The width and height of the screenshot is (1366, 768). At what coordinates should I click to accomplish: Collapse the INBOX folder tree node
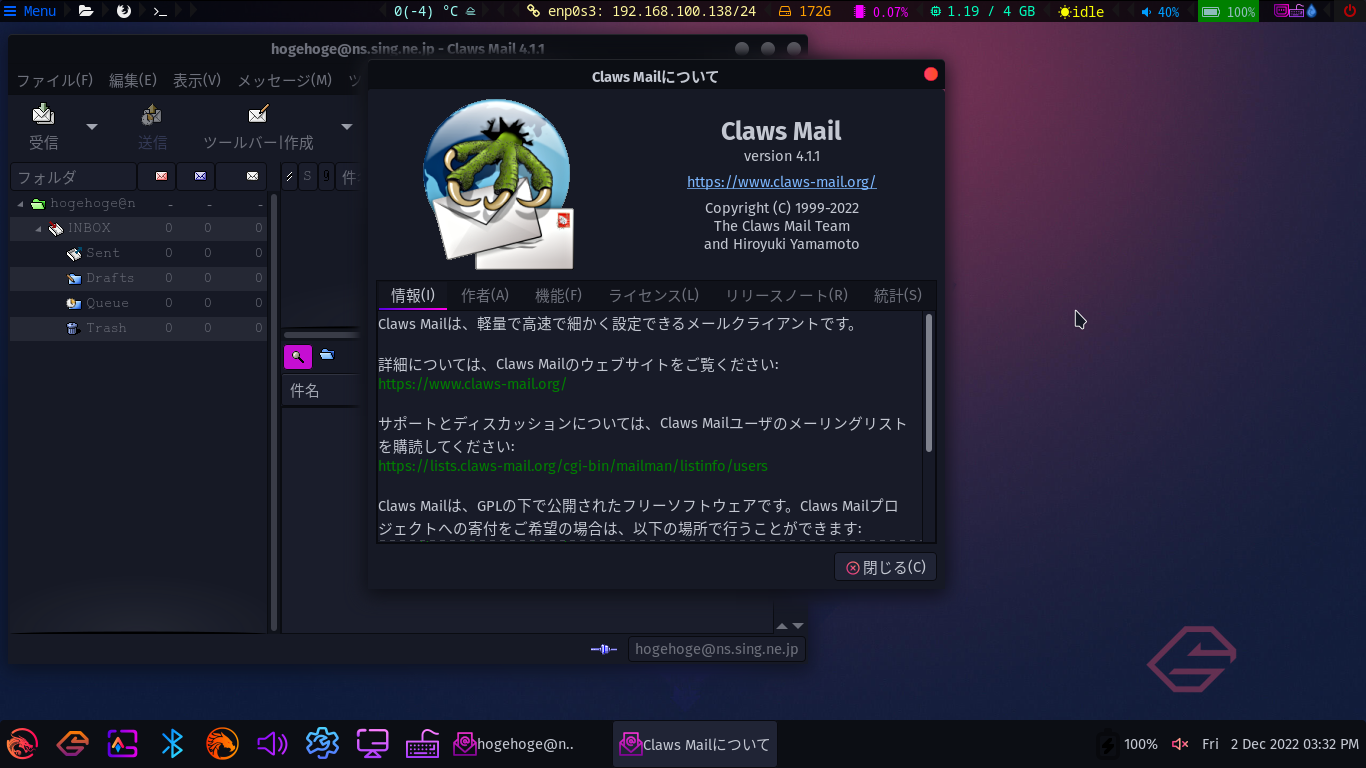click(38, 229)
